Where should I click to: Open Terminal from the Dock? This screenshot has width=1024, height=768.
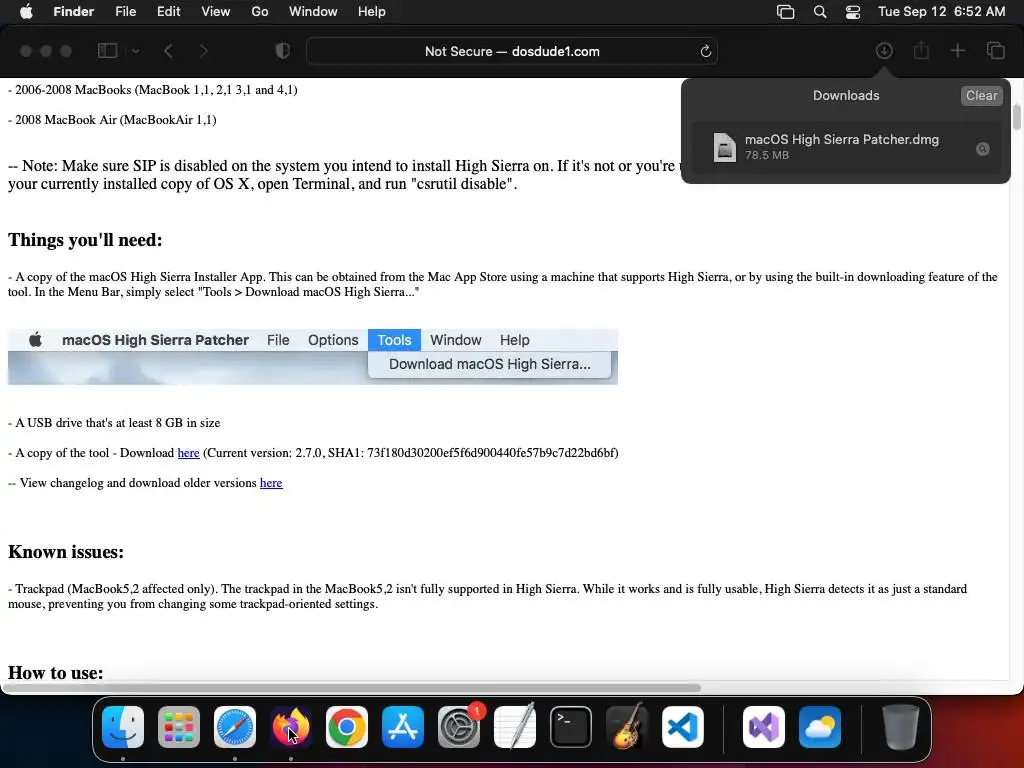(x=571, y=727)
